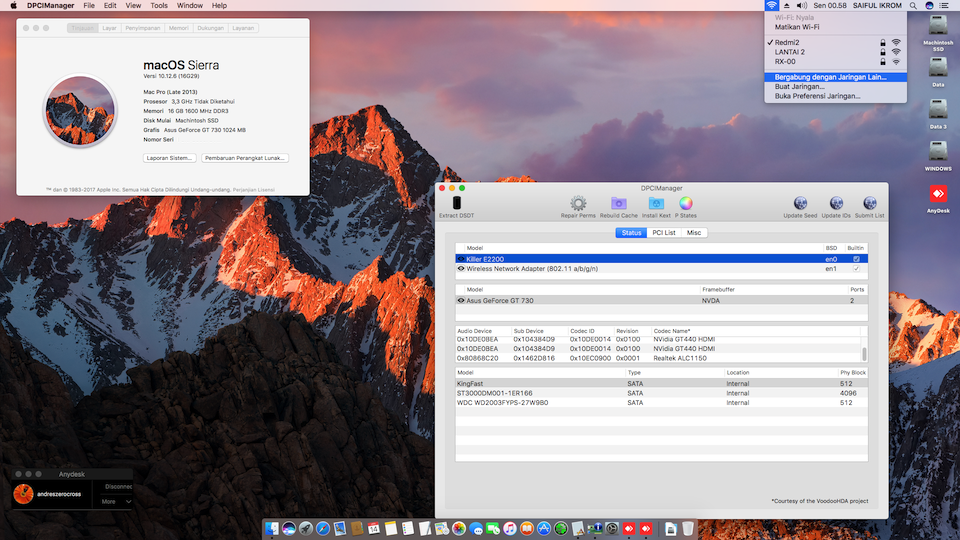Click the Update IDs globe icon
Screen dimensions: 960x540
[x=836, y=203]
